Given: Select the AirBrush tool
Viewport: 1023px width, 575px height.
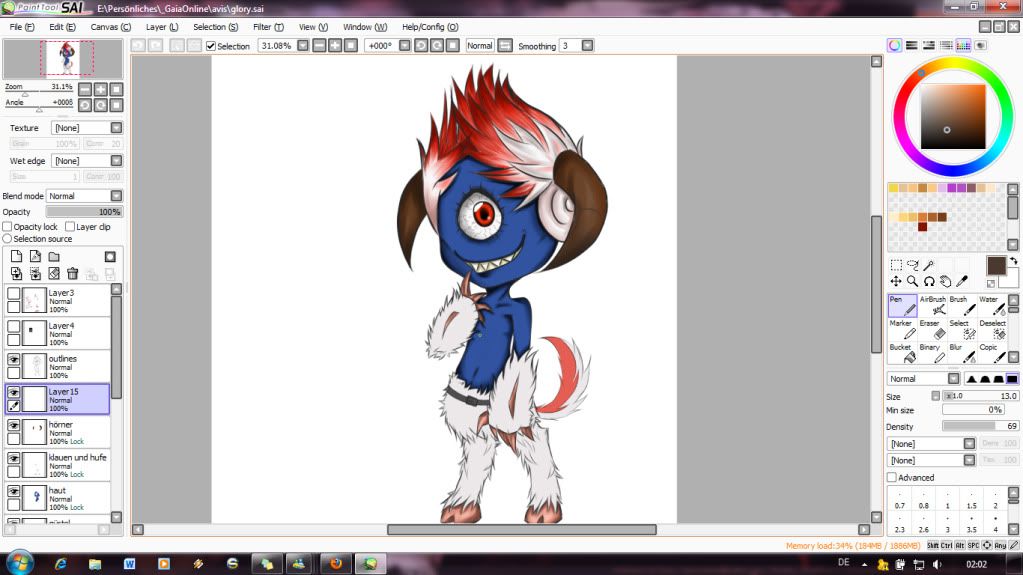Looking at the screenshot, I should [932, 305].
